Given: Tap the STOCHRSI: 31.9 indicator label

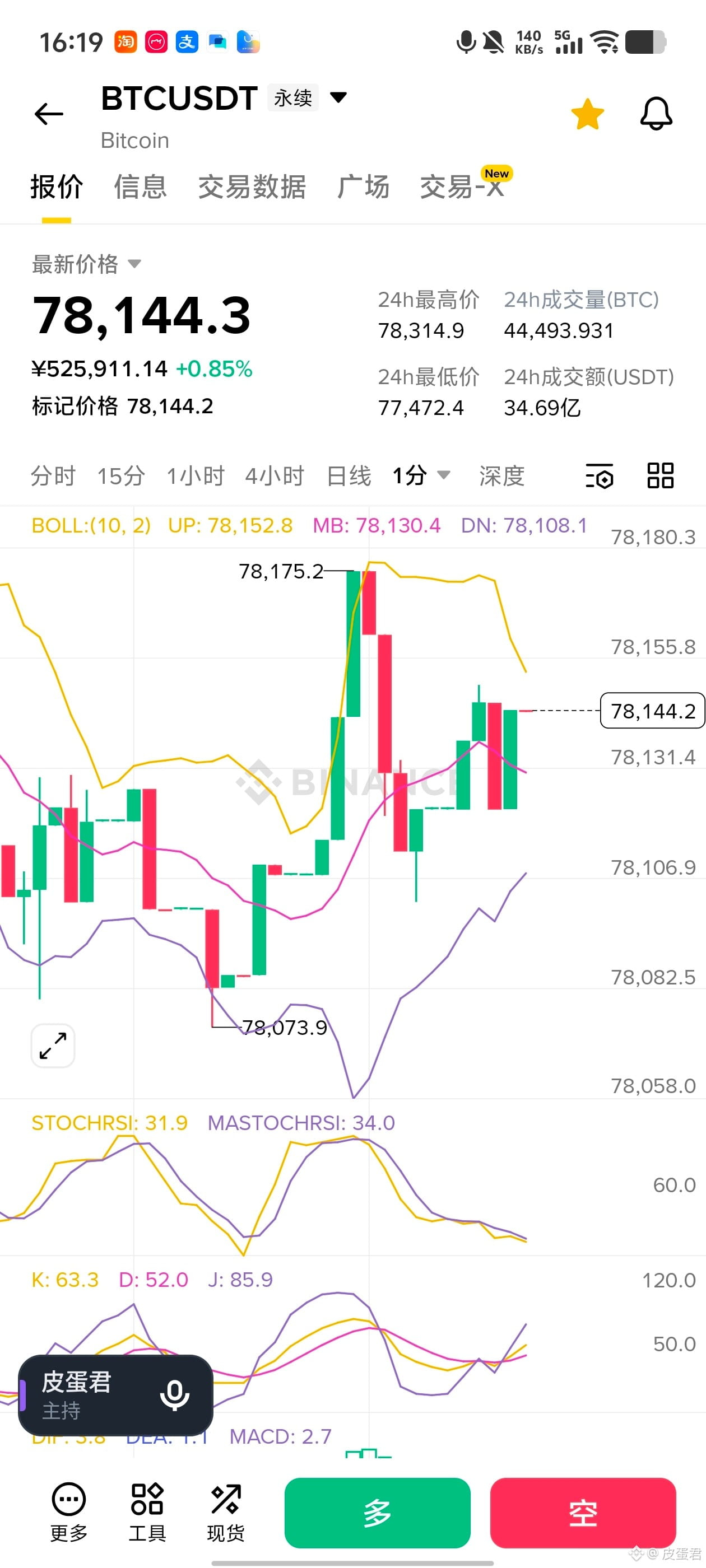Looking at the screenshot, I should pos(110,1122).
